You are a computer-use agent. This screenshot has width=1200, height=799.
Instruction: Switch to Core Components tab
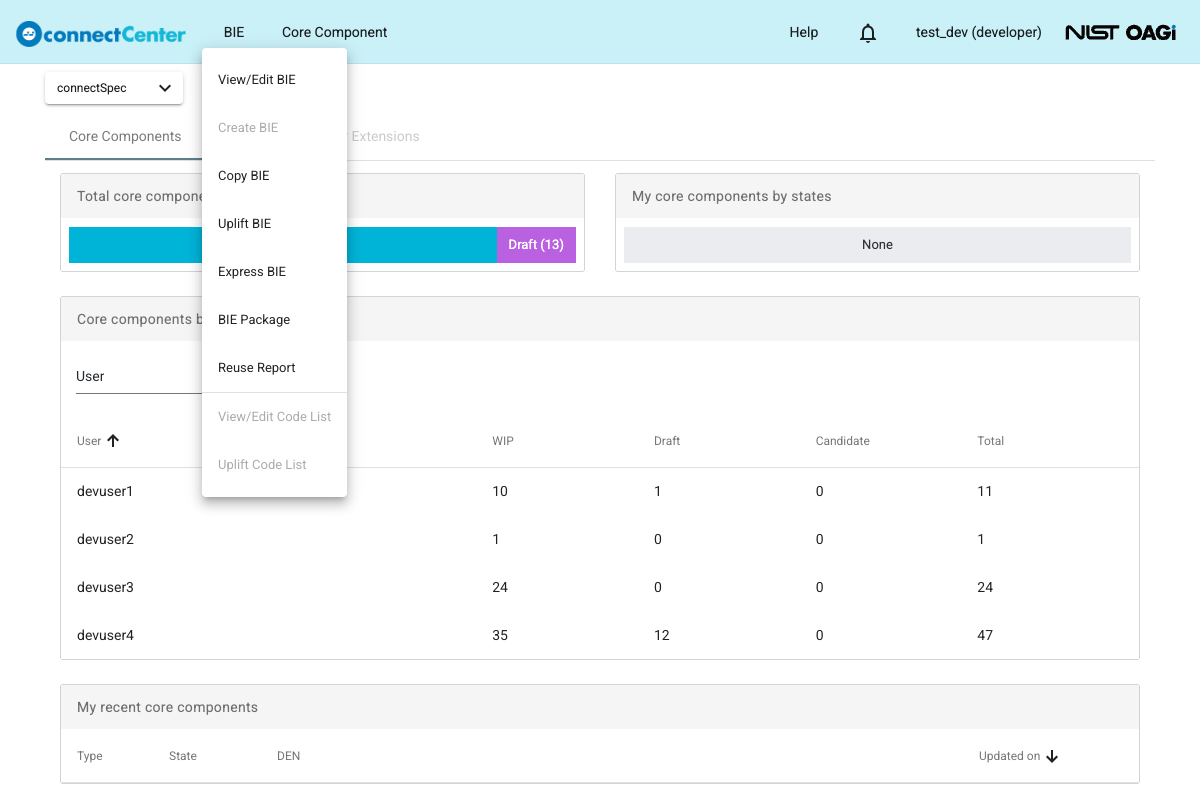pos(125,136)
